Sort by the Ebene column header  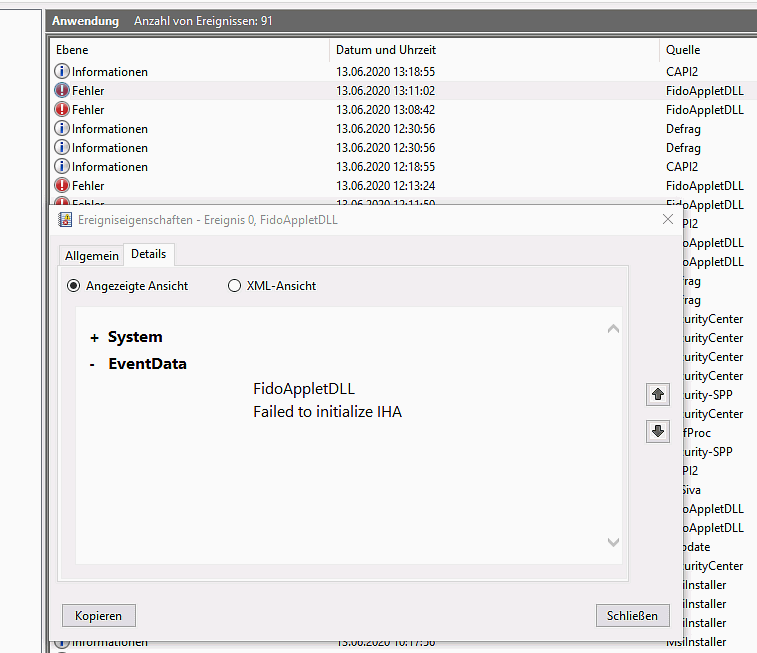pos(189,50)
